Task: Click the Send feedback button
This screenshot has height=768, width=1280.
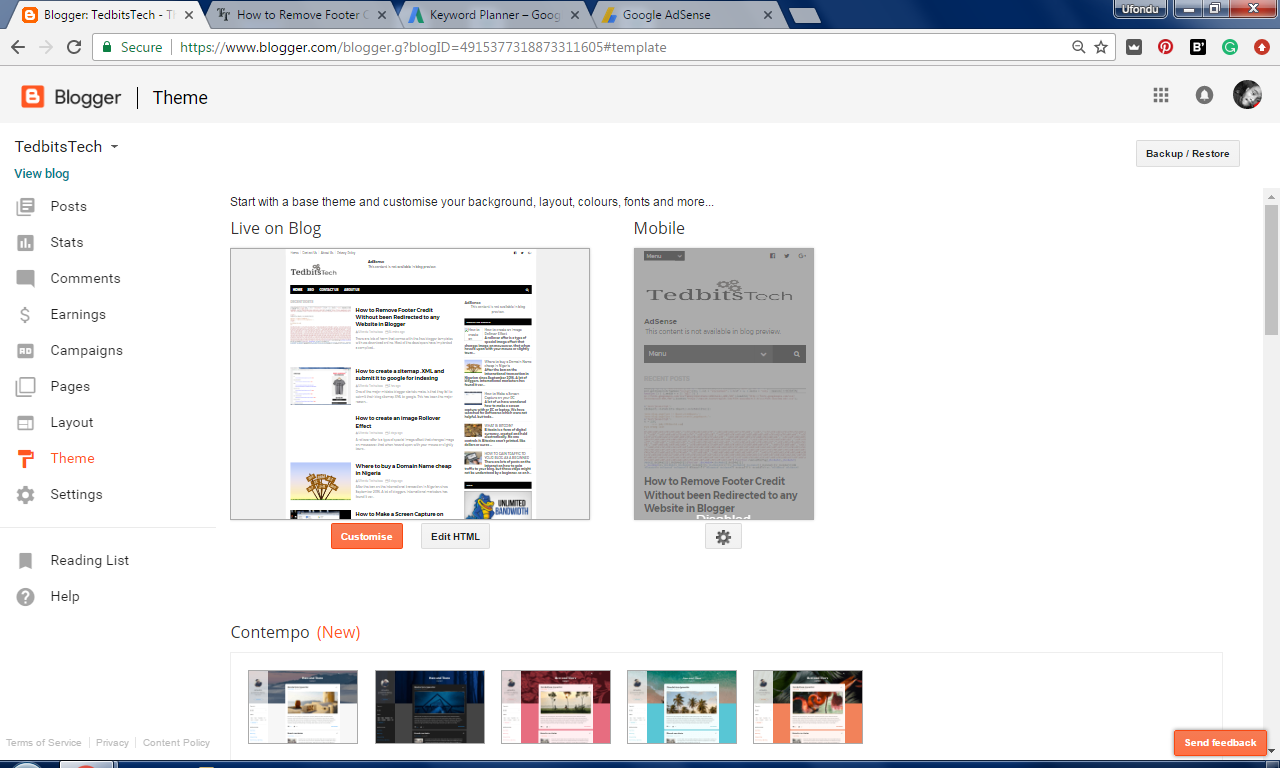Action: coord(1220,743)
